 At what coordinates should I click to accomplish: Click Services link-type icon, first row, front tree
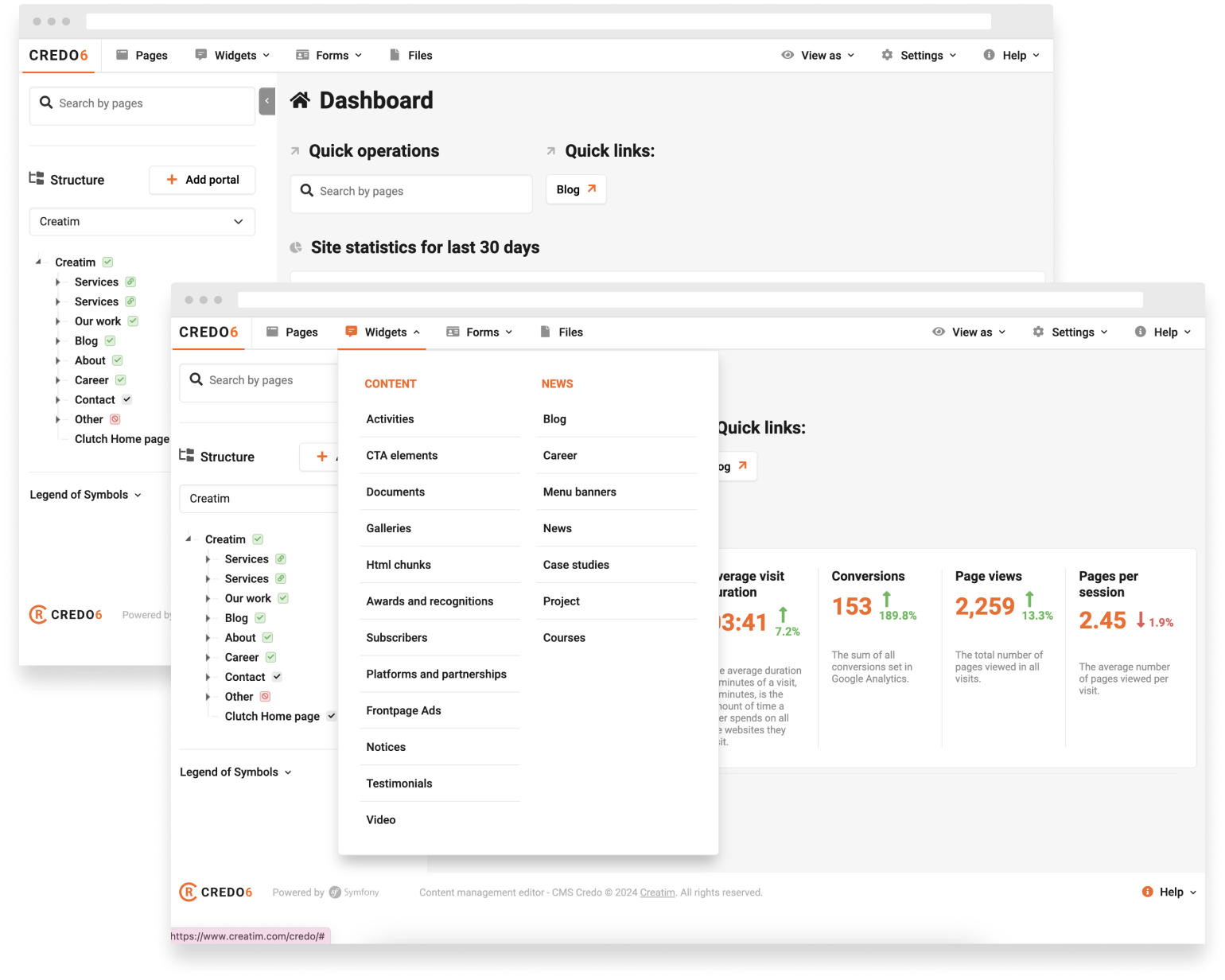coord(281,558)
